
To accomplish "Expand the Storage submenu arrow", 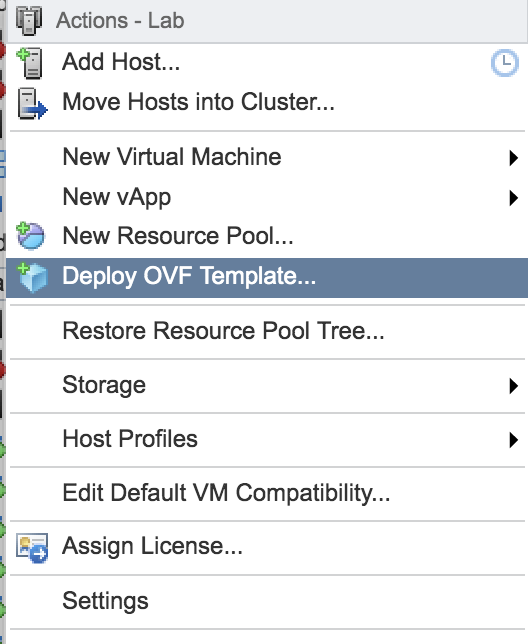I will point(513,386).
